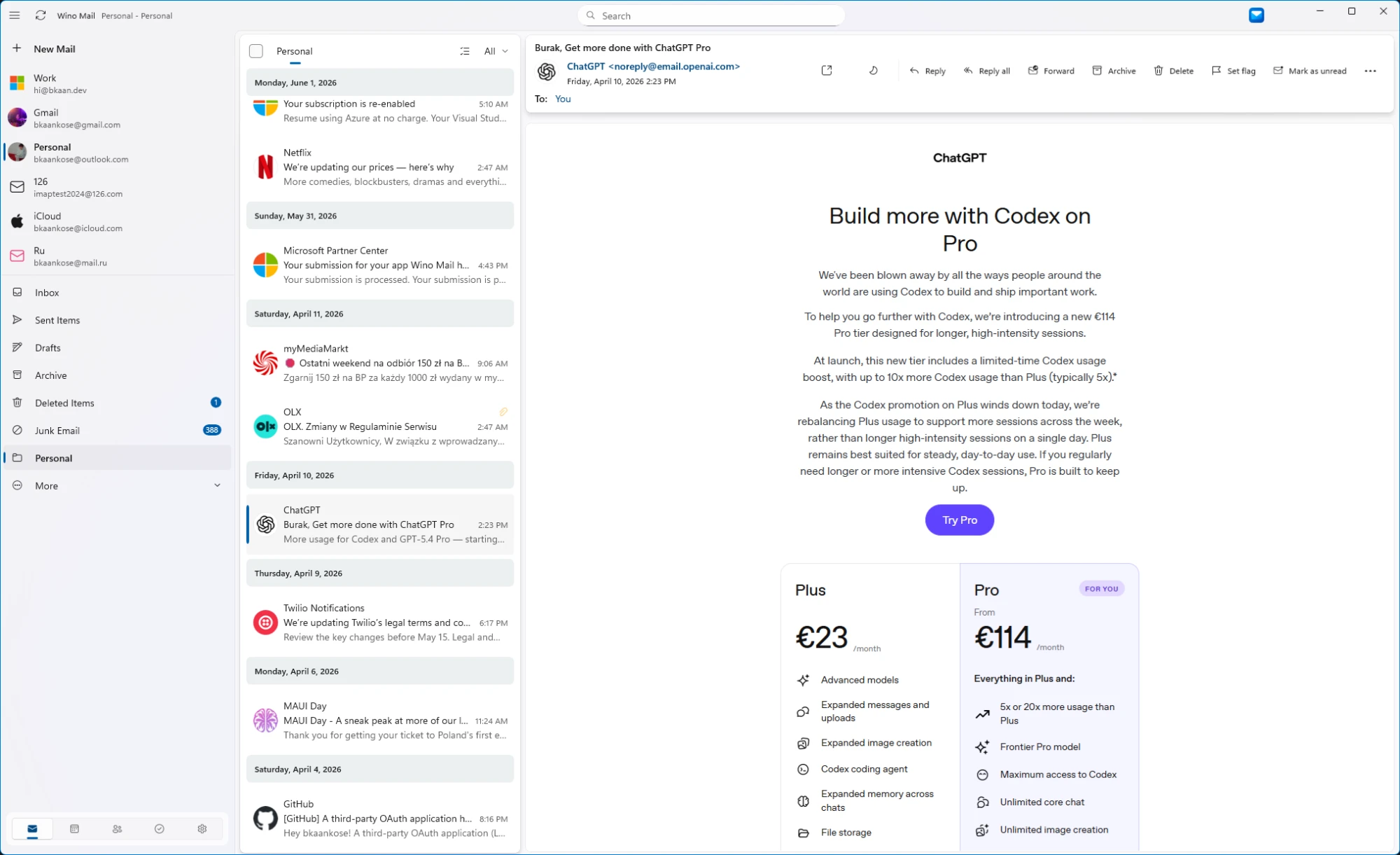This screenshot has width=1400, height=855.
Task: Expand the More folders item
Action: pyautogui.click(x=118, y=485)
